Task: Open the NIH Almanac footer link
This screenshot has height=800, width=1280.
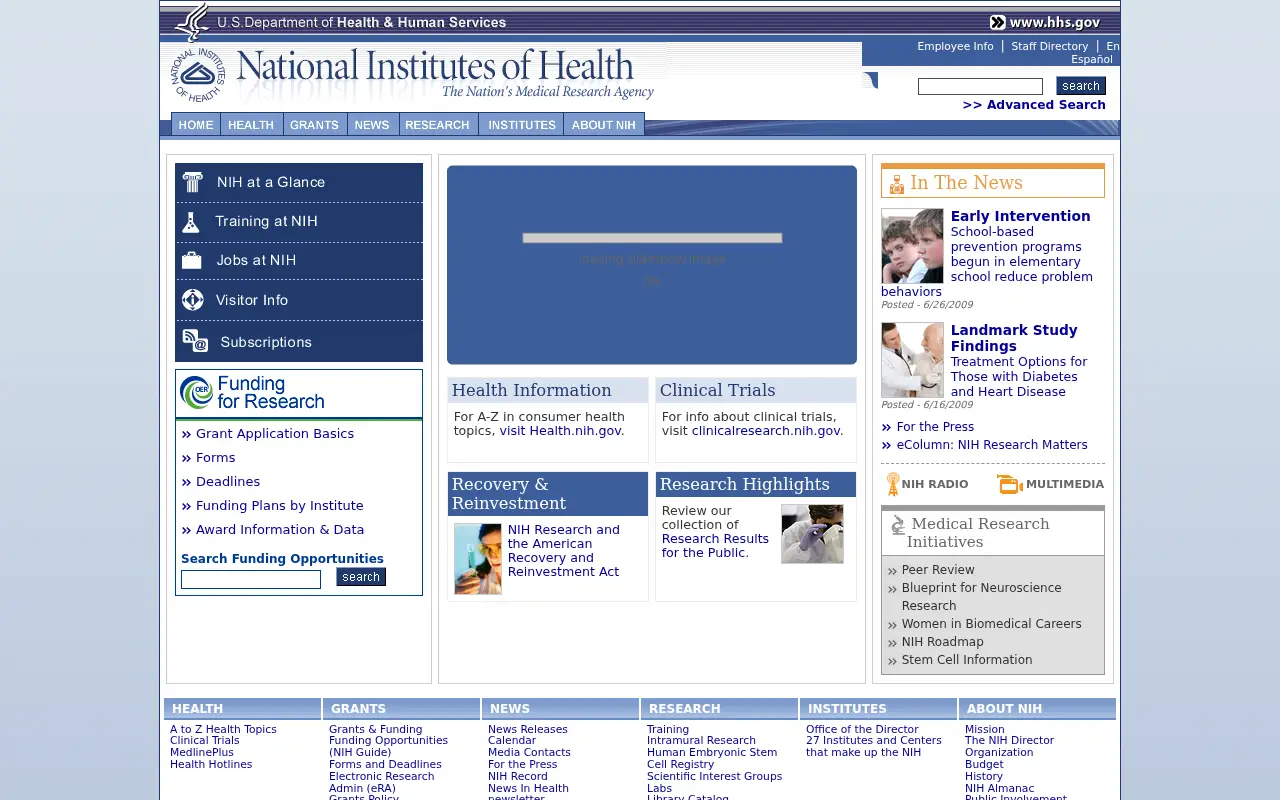Action: (1000, 789)
